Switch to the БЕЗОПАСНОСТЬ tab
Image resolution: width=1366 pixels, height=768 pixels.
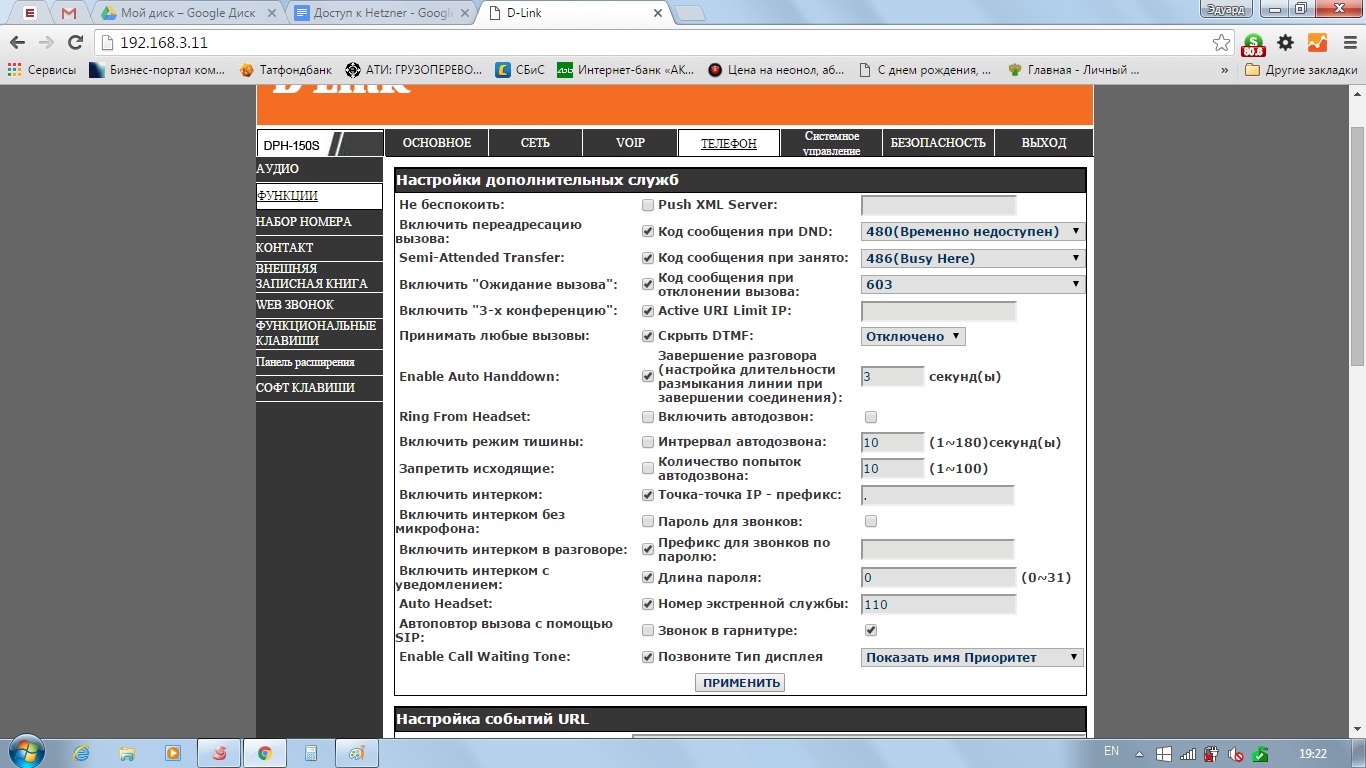(938, 143)
